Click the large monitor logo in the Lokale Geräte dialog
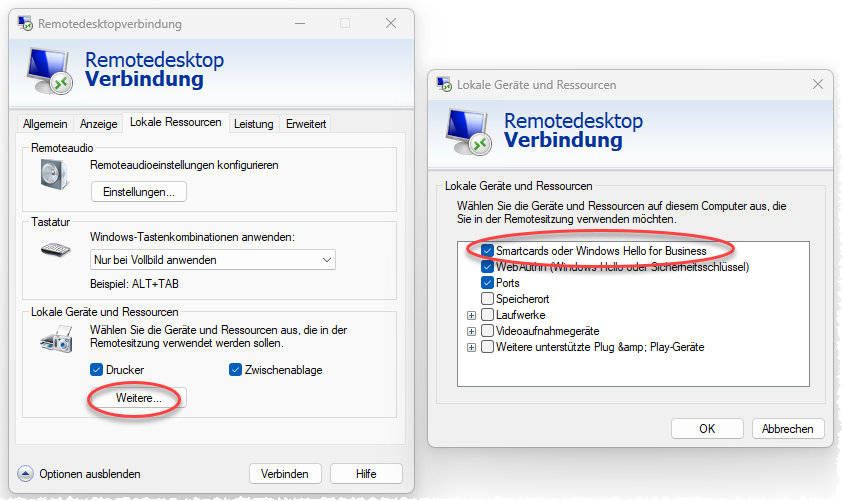Image resolution: width=843 pixels, height=501 pixels. pyautogui.click(x=469, y=132)
